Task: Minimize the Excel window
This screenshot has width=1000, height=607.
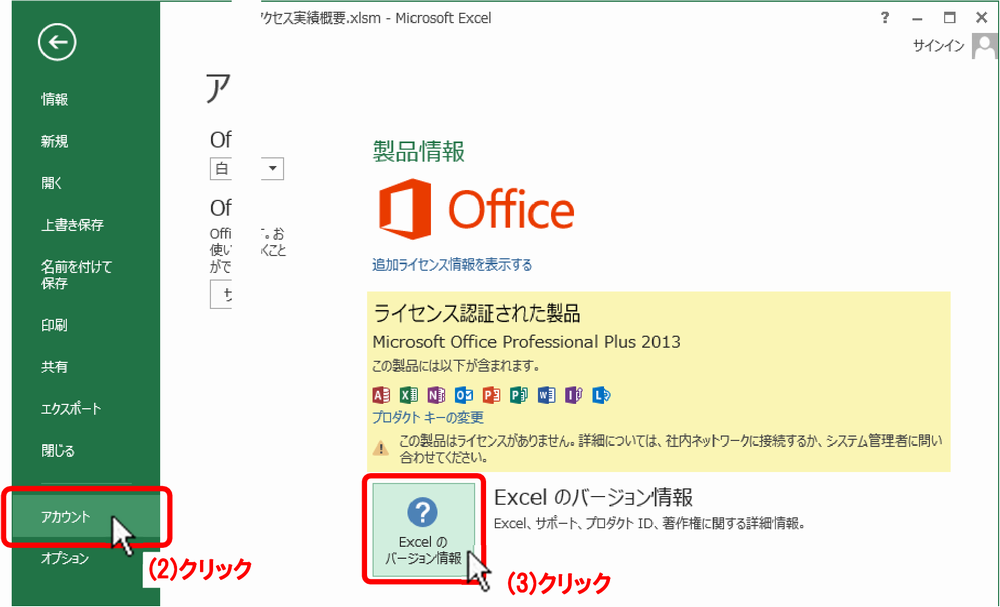Action: click(x=917, y=18)
